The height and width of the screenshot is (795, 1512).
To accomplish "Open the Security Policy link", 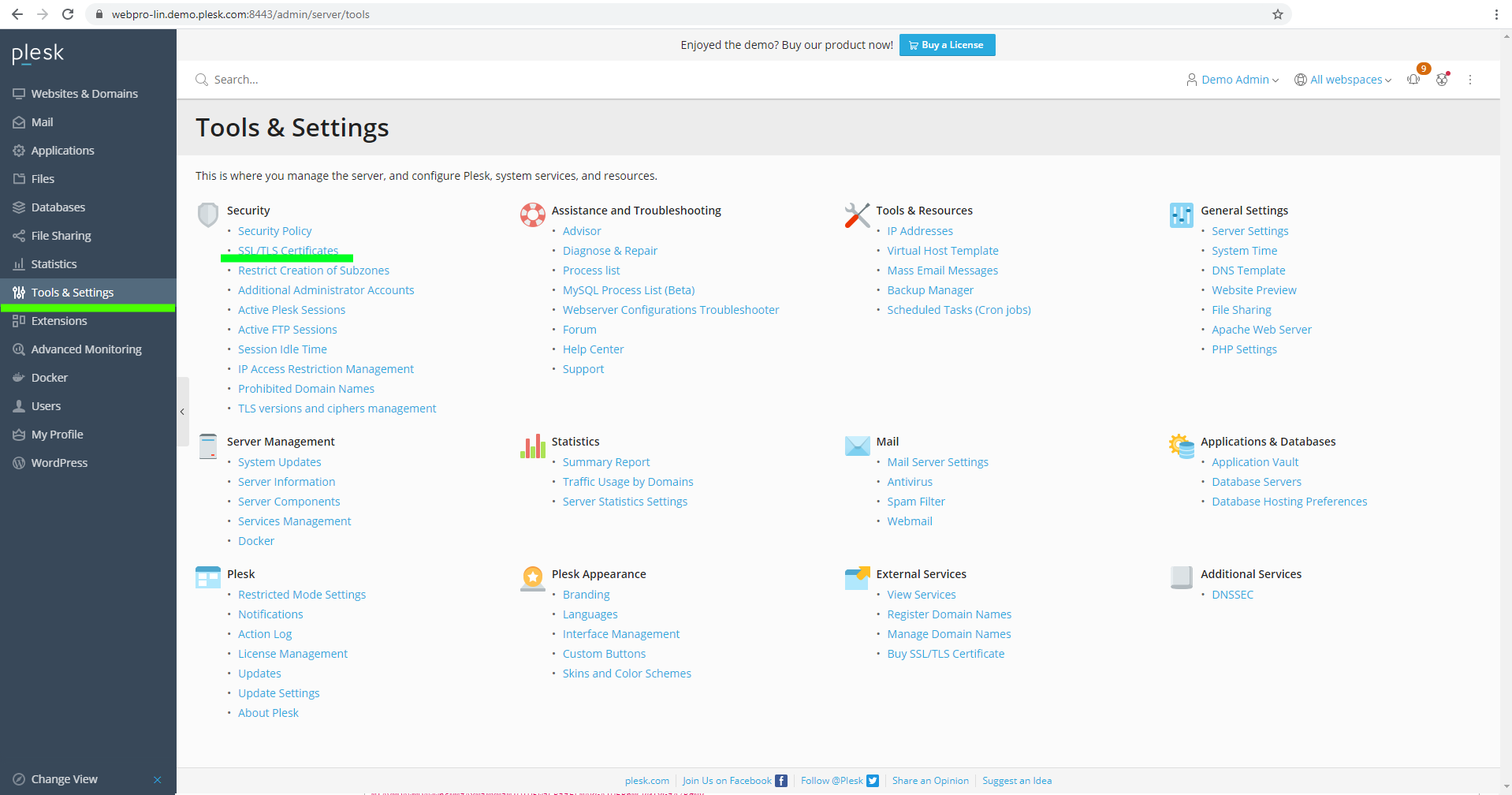I will click(x=275, y=231).
